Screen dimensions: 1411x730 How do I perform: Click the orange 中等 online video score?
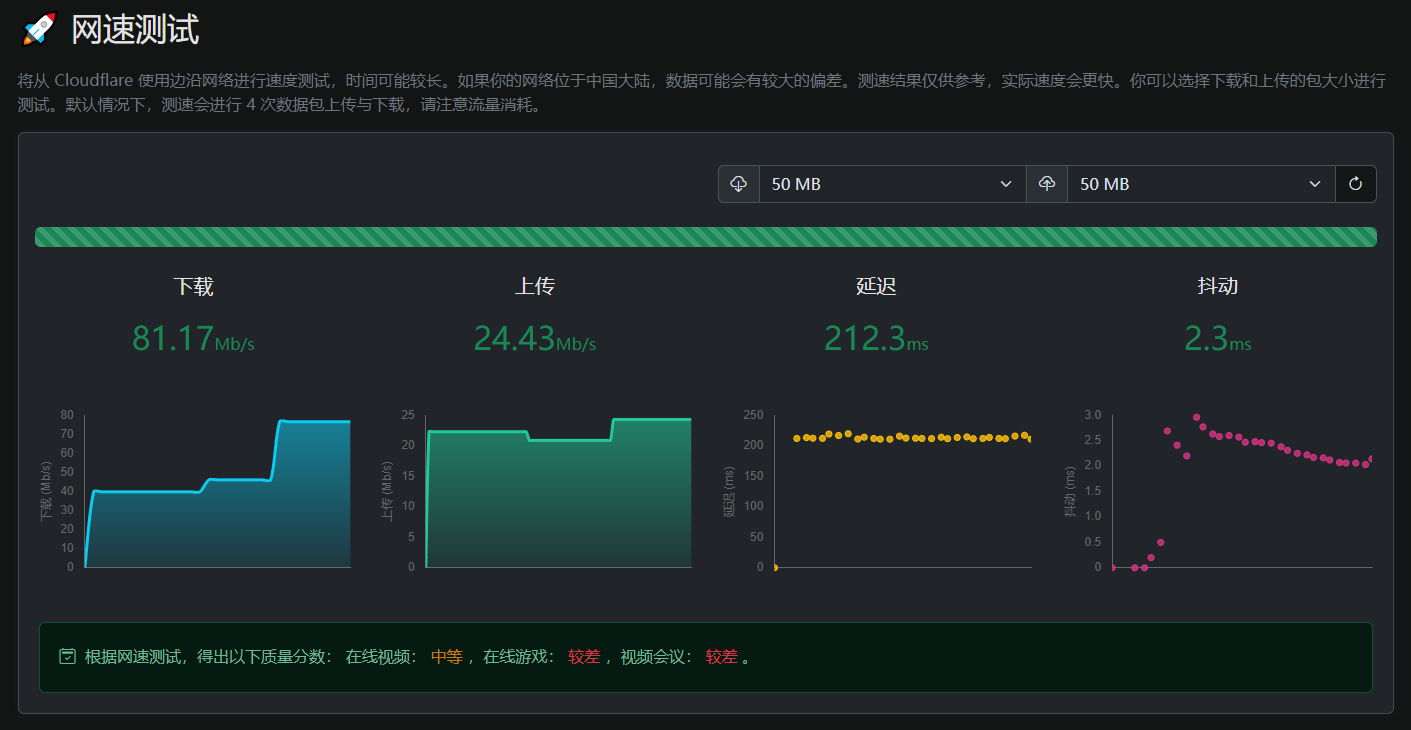(x=447, y=657)
